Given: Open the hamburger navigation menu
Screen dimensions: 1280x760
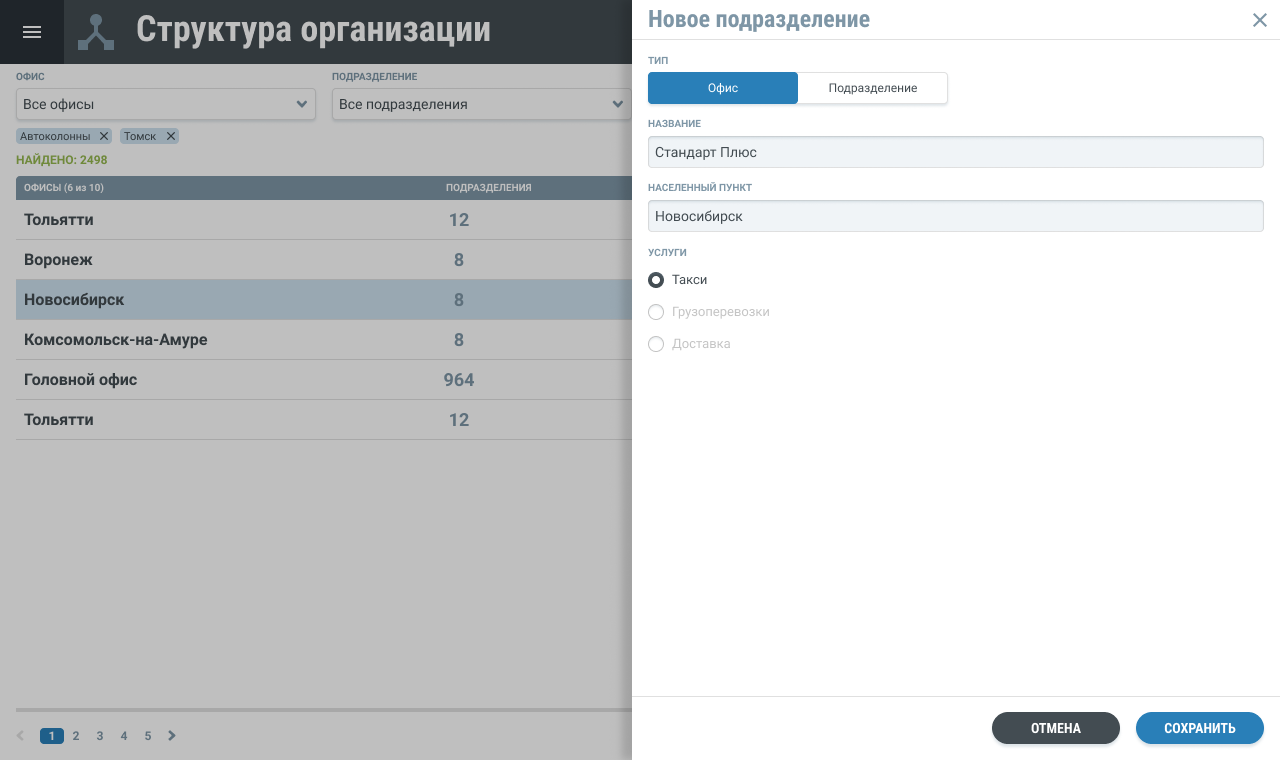Looking at the screenshot, I should click(x=32, y=32).
